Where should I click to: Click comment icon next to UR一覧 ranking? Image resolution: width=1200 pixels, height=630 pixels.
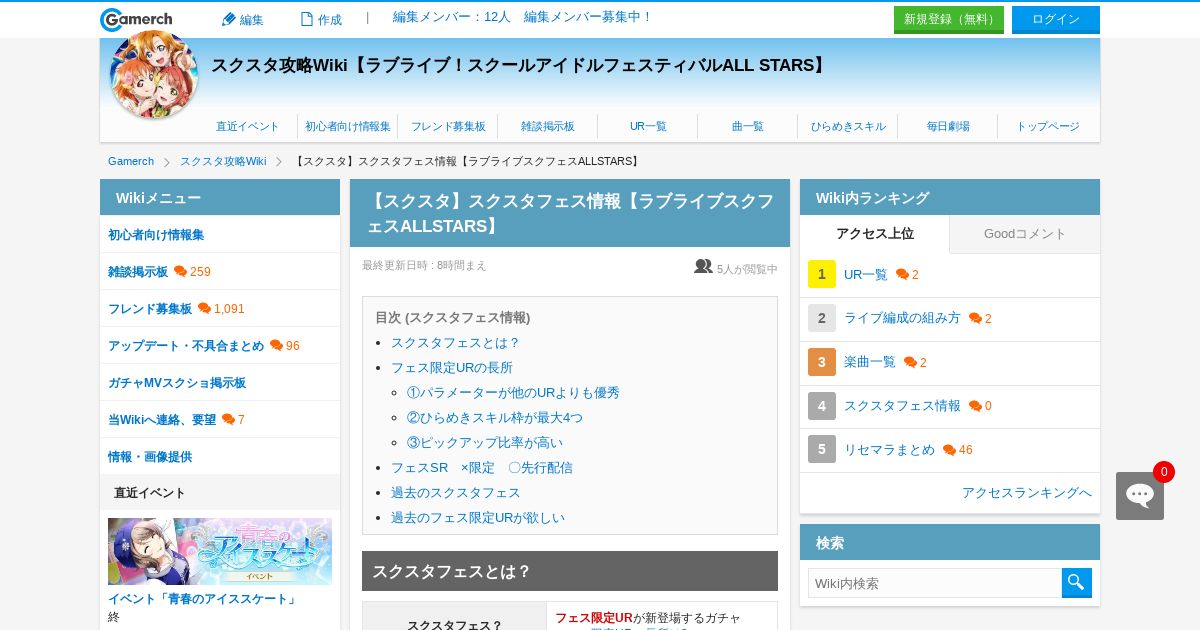902,274
